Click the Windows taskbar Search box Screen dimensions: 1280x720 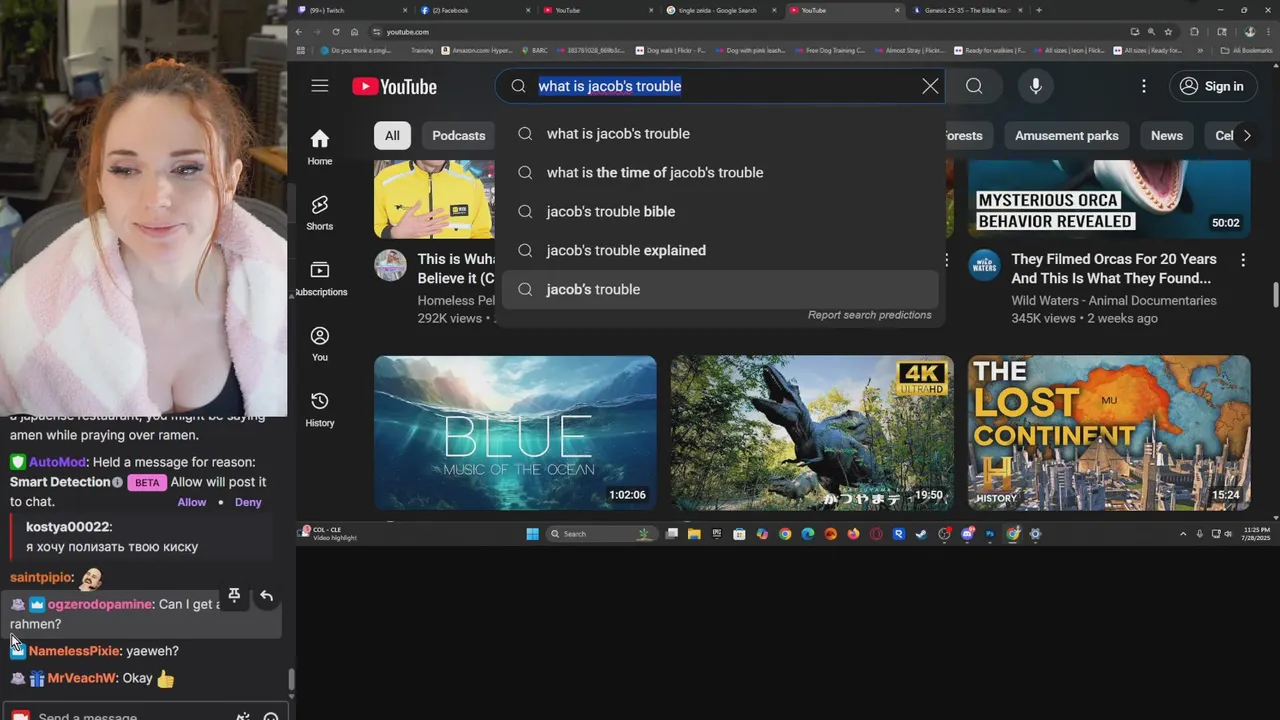coord(600,534)
